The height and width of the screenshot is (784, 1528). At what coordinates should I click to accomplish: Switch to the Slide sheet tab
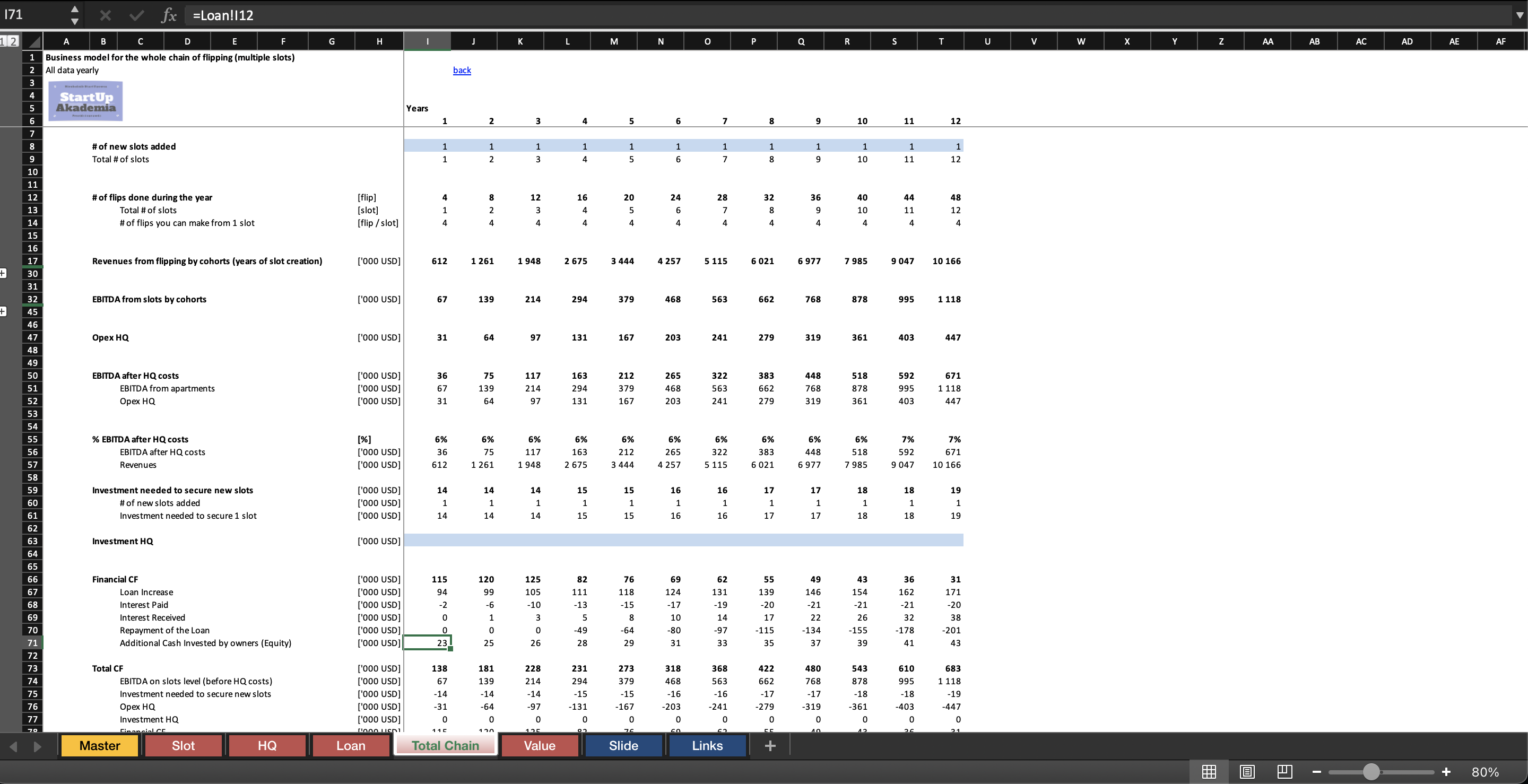point(623,745)
